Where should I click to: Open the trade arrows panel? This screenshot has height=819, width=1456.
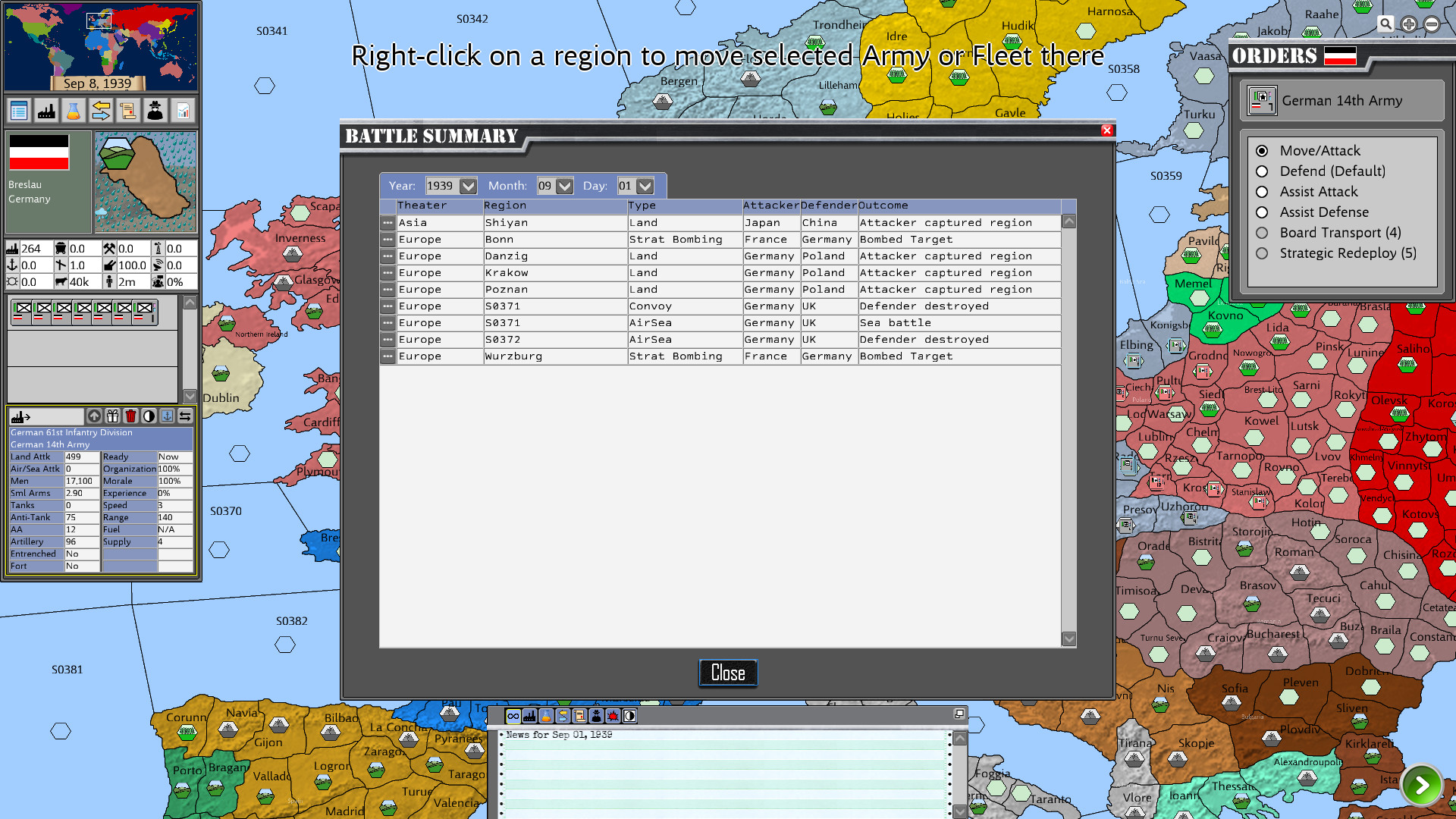click(x=100, y=110)
